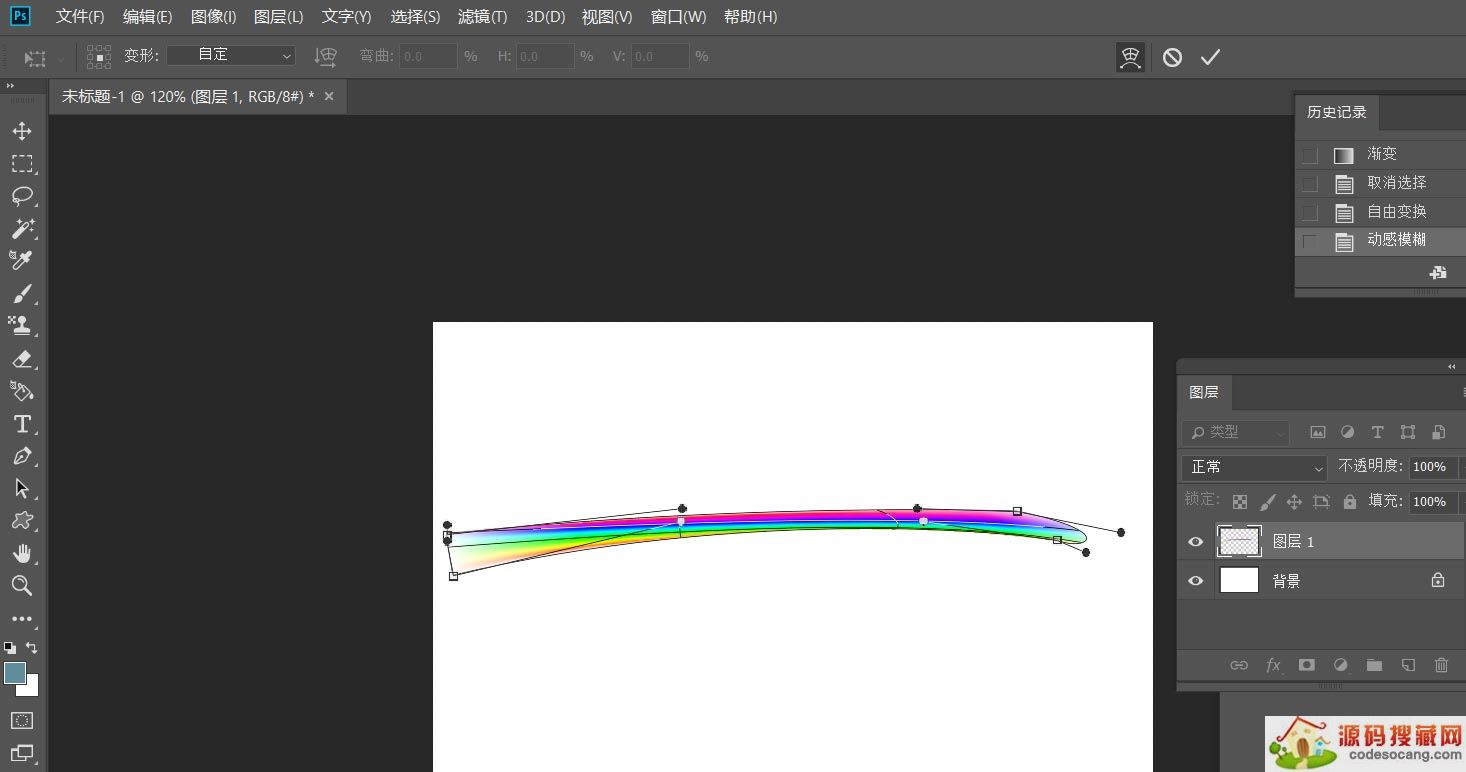Open the 窗口(W) menu
Image resolution: width=1466 pixels, height=772 pixels.
pos(678,17)
